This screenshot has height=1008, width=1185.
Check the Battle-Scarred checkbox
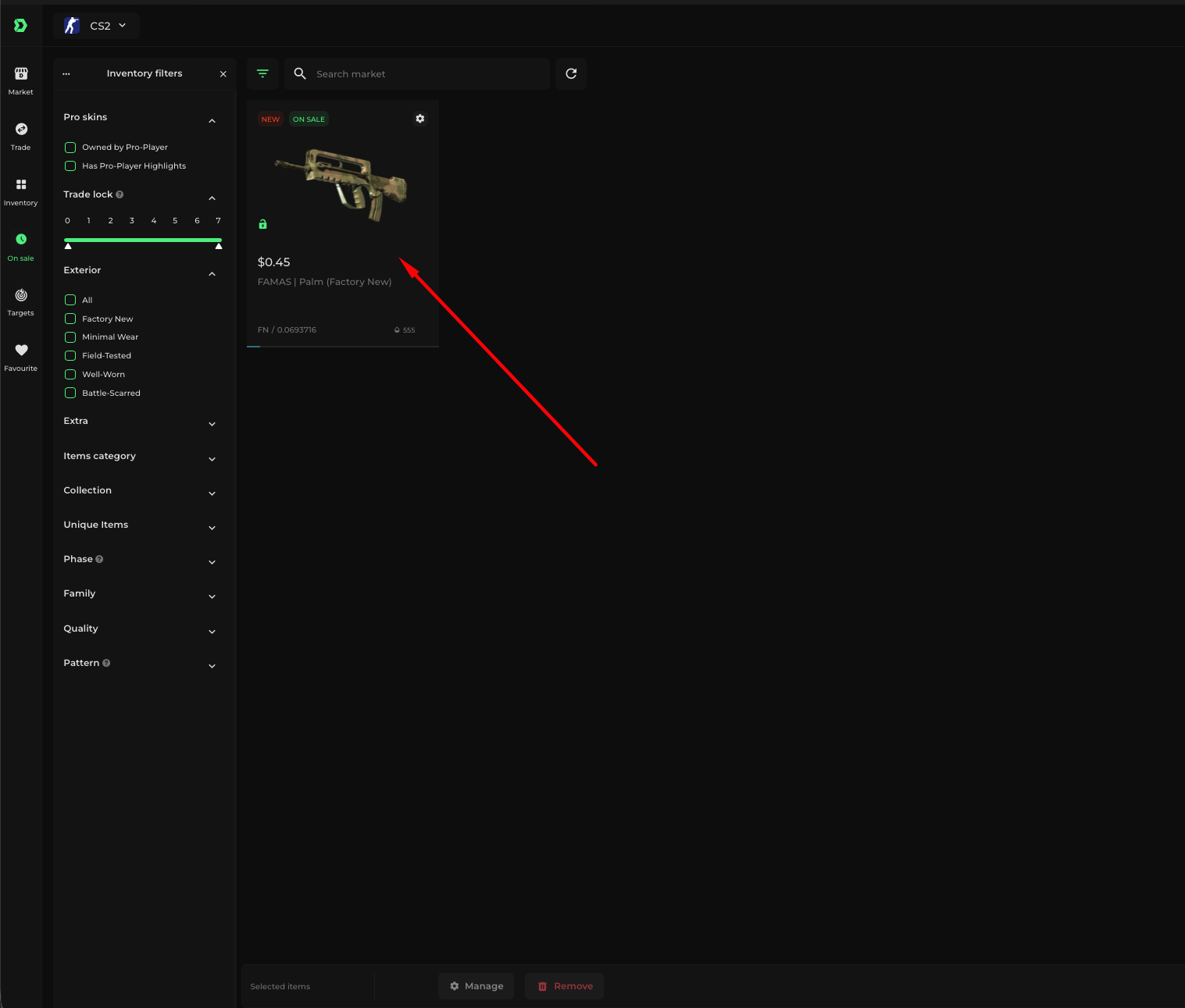(70, 394)
